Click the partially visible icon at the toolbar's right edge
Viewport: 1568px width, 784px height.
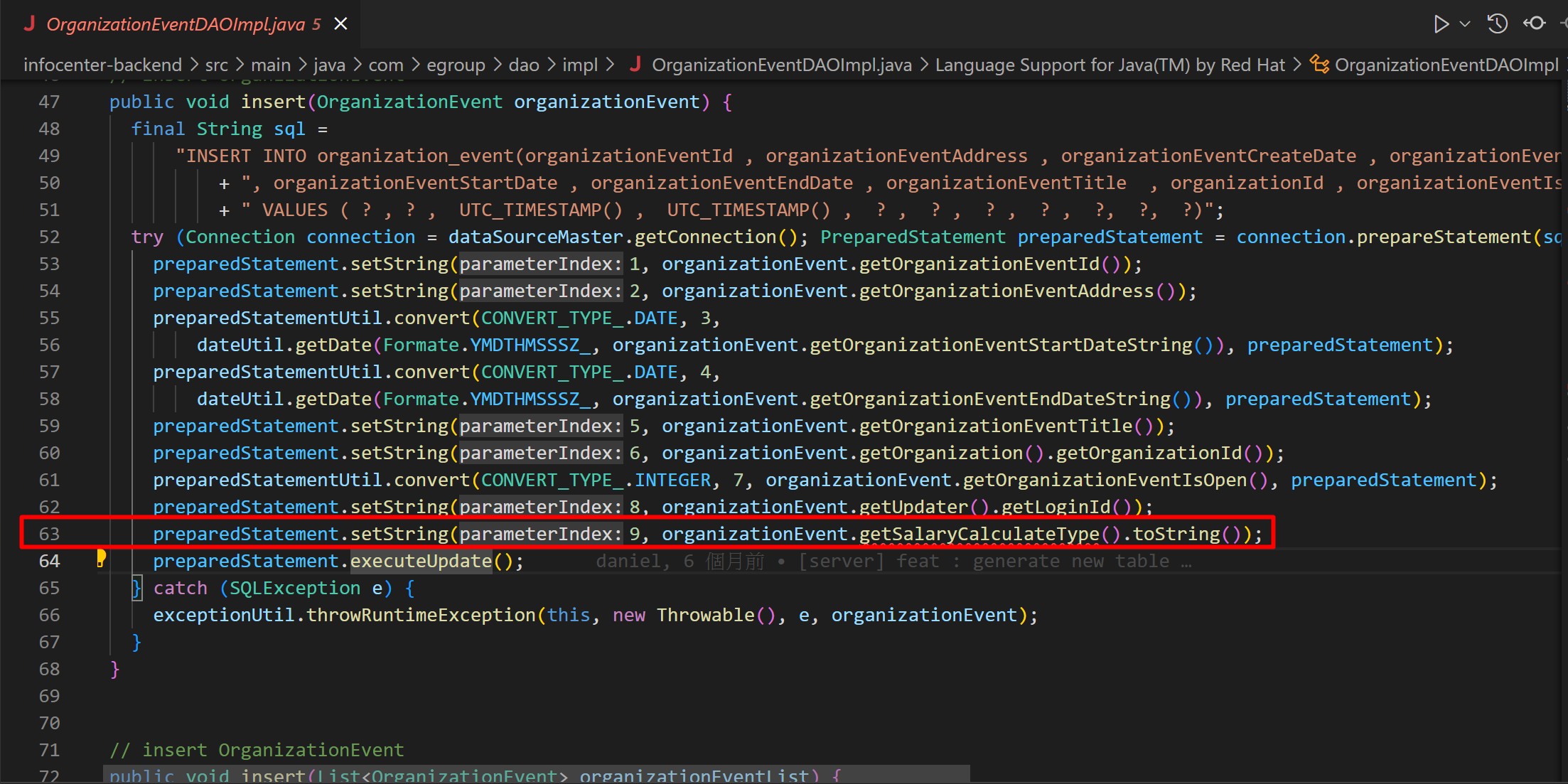coord(1563,23)
